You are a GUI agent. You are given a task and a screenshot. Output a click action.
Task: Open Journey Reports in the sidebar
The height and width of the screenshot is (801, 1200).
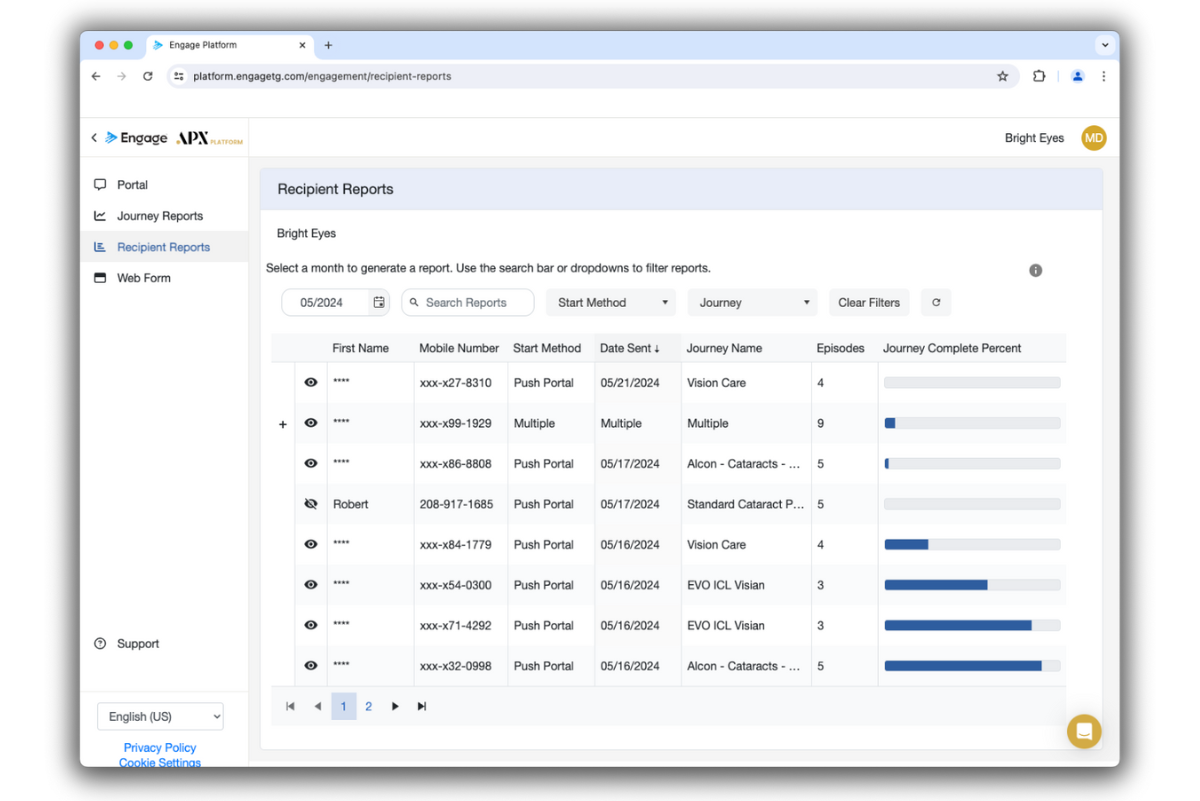tap(164, 216)
